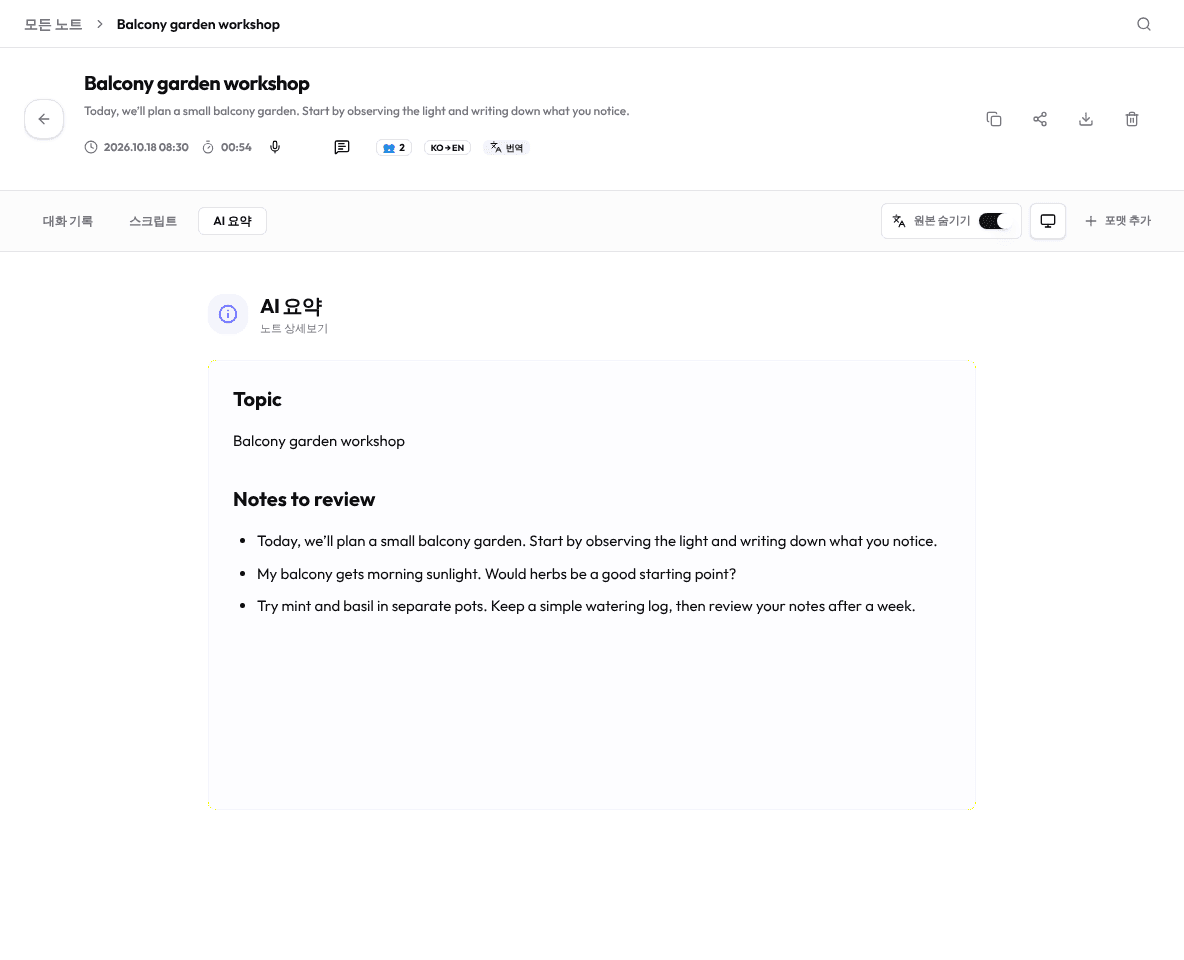Go back with the arrow button
The image size is (1184, 960).
pos(44,119)
